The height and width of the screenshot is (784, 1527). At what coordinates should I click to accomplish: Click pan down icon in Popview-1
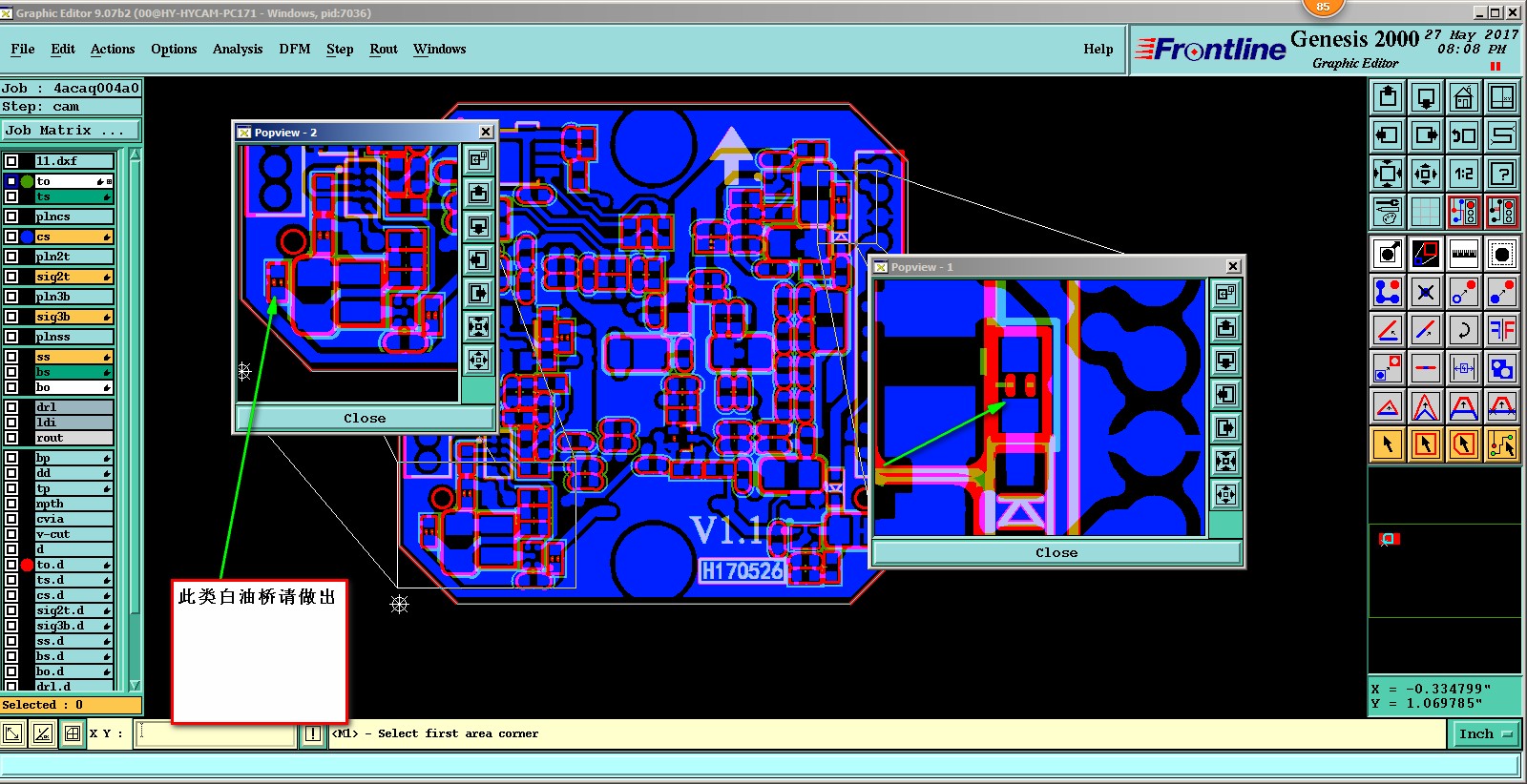coord(1226,361)
